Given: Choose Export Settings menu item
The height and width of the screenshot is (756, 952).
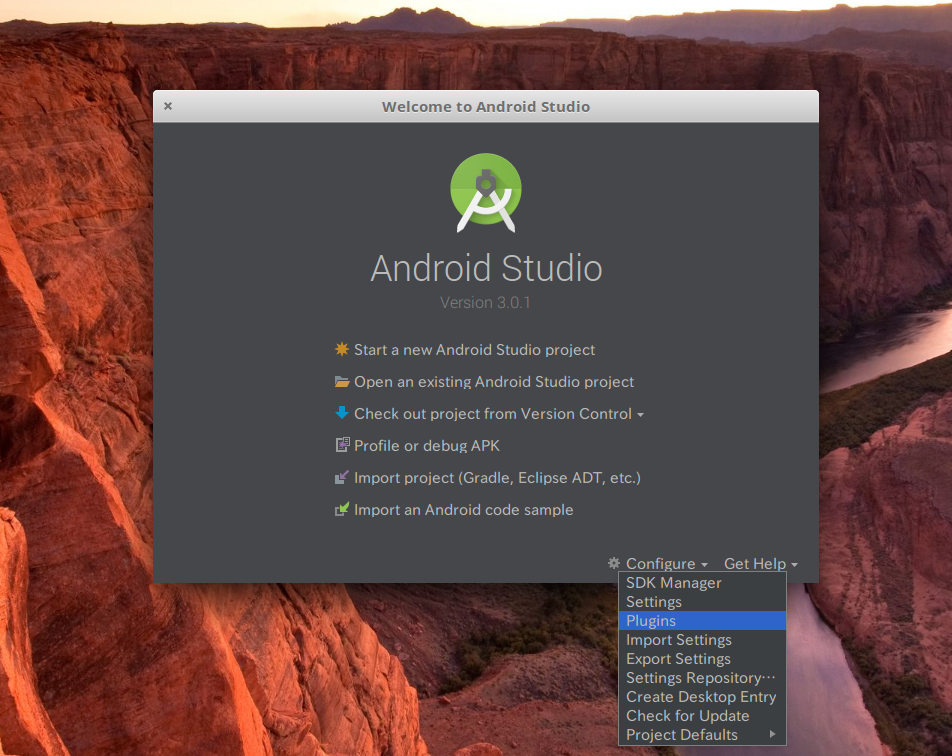Looking at the screenshot, I should (x=702, y=658).
